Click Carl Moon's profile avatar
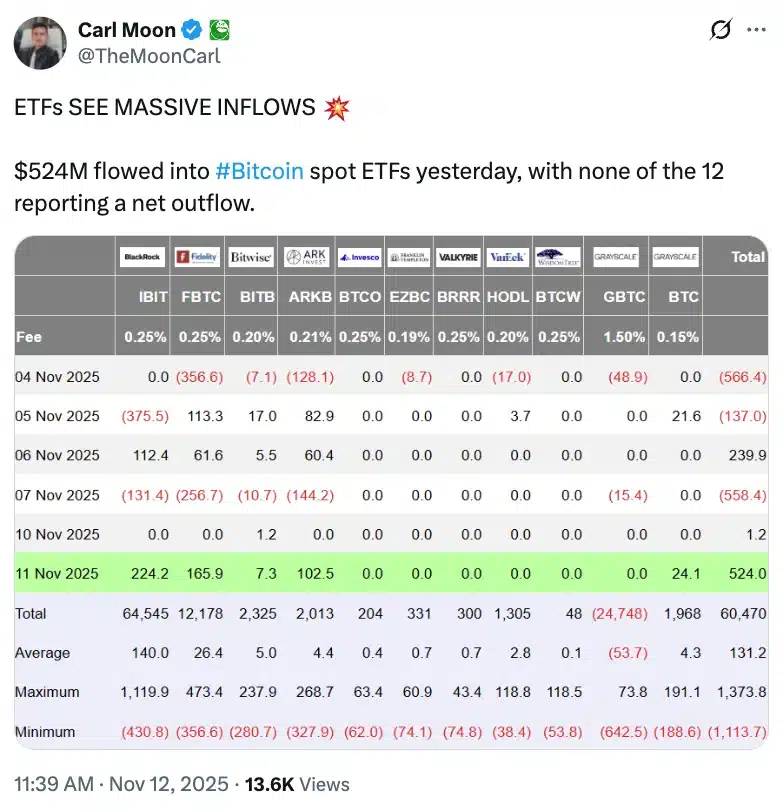This screenshot has height=812, width=784. (x=40, y=43)
